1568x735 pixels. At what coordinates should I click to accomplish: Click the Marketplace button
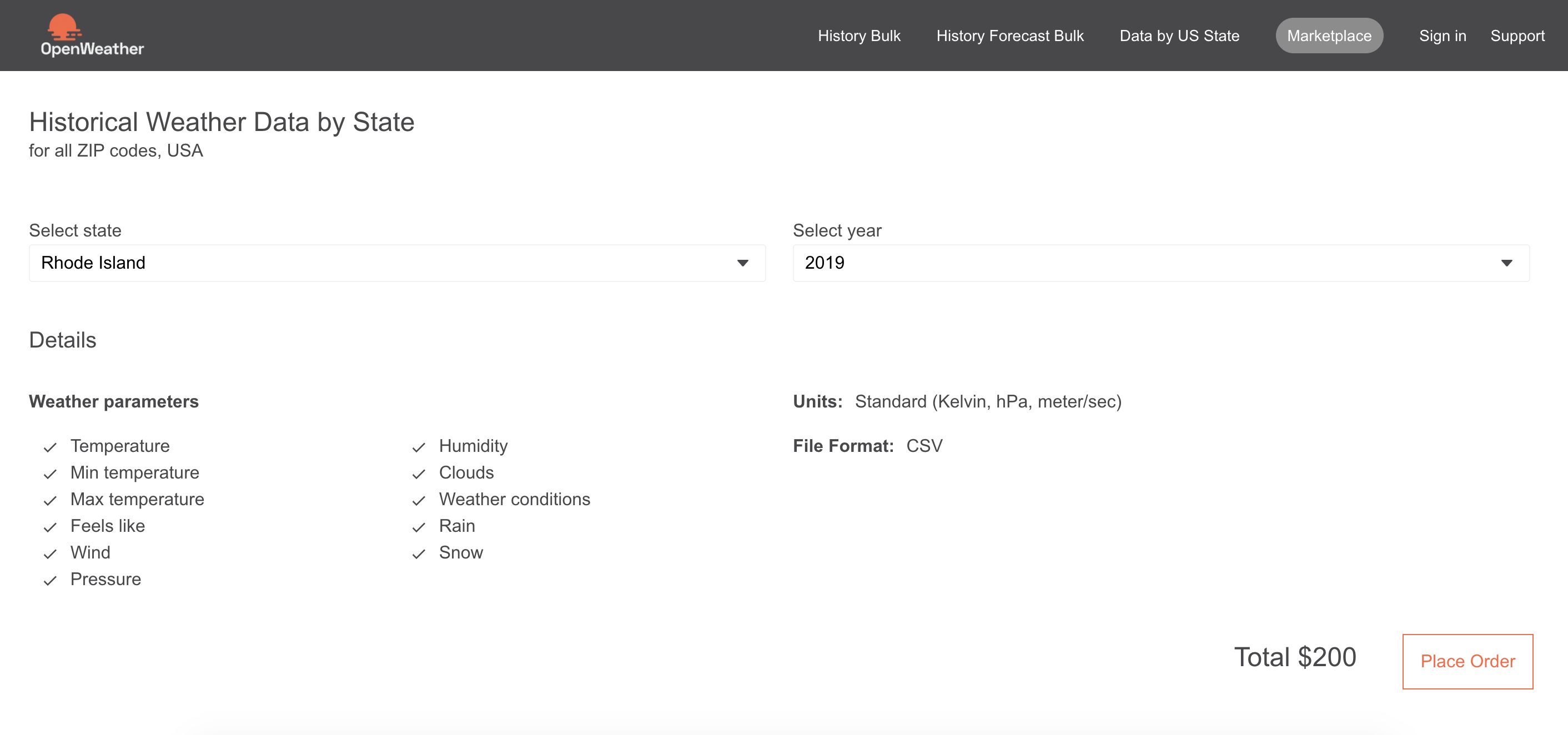click(1329, 36)
